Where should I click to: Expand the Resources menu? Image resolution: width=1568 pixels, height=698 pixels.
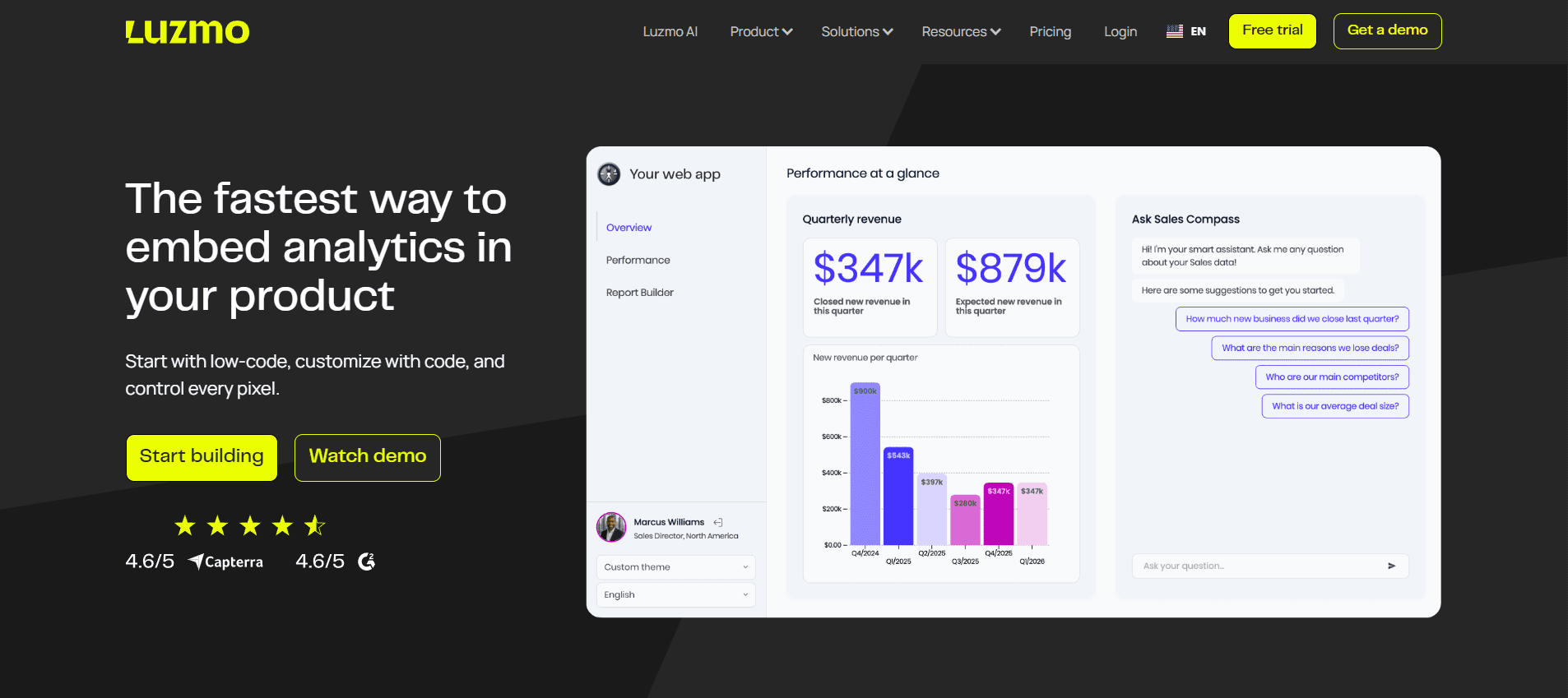coord(961,31)
